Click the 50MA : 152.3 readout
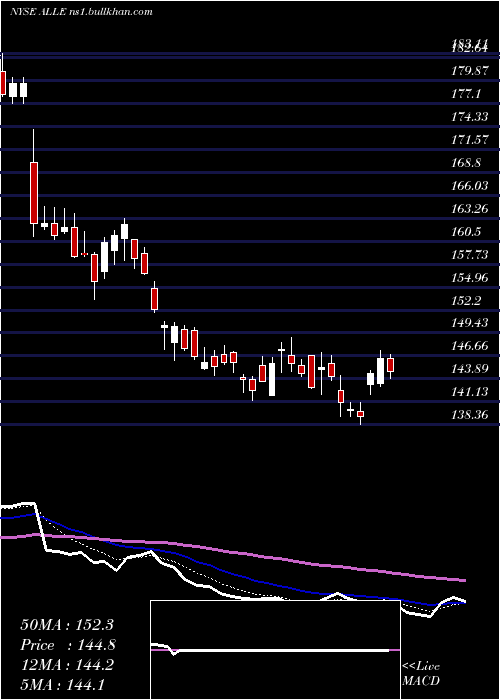Image resolution: width=500 pixels, height=700 pixels. pyautogui.click(x=68, y=625)
